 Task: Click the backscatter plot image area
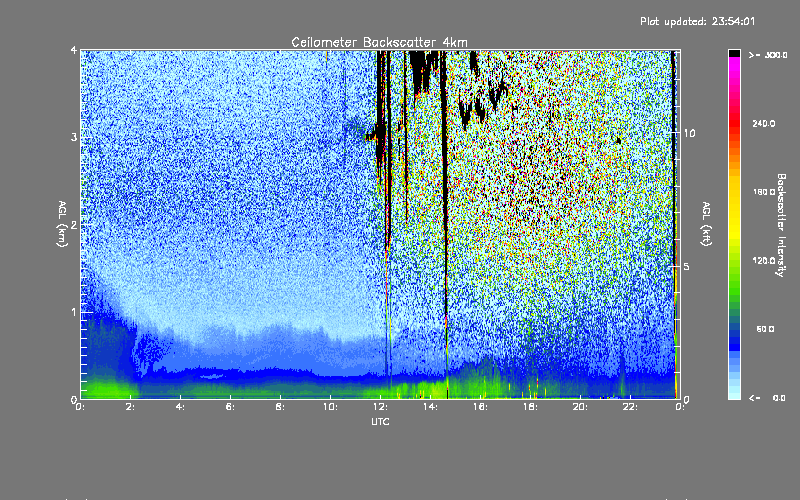[x=380, y=224]
